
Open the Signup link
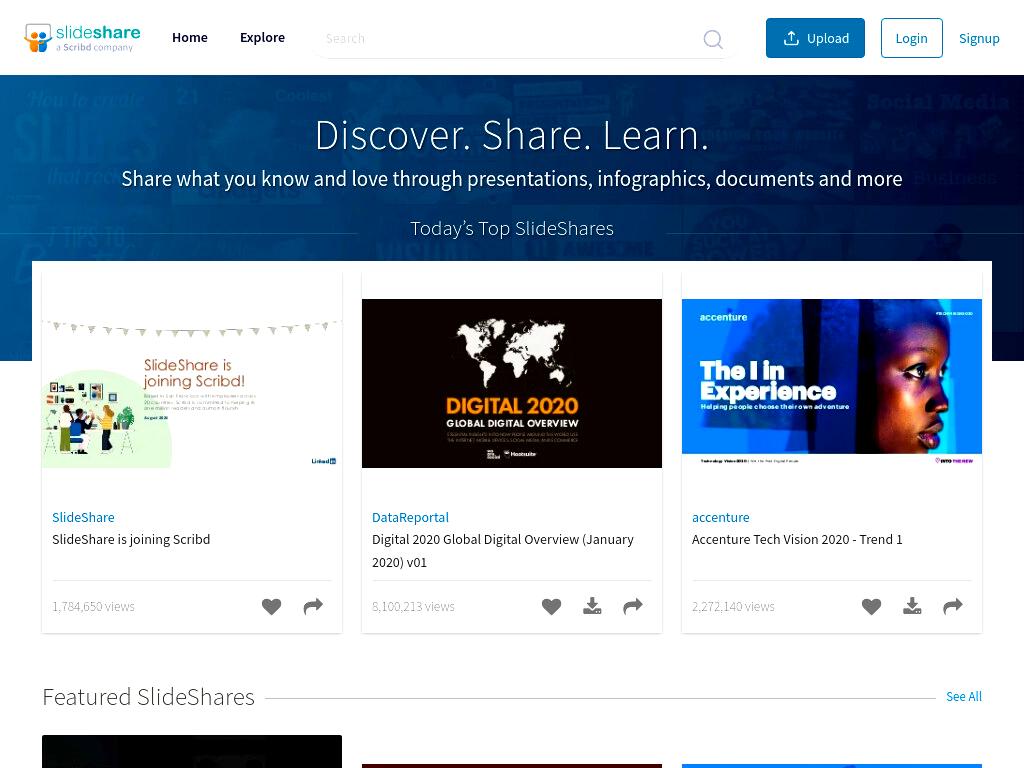click(979, 39)
